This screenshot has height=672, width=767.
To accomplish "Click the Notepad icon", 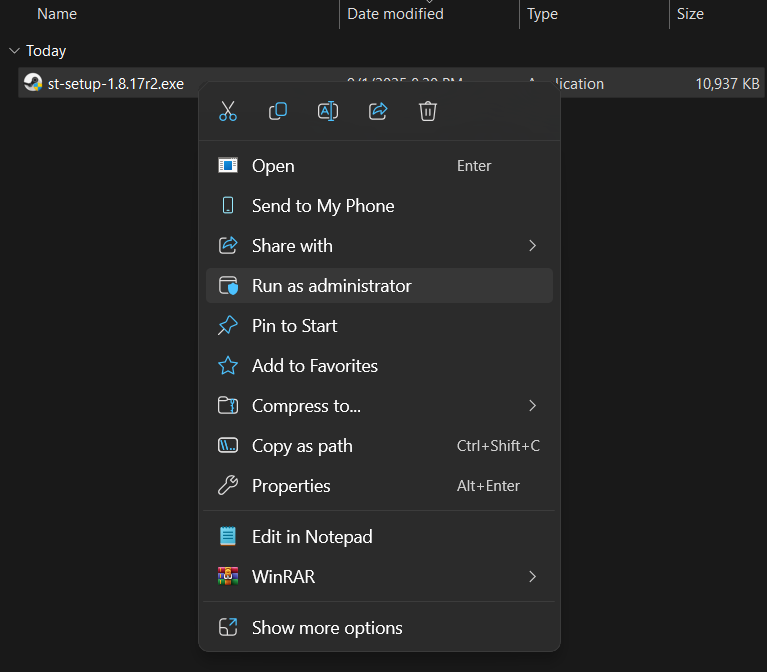I will (228, 537).
